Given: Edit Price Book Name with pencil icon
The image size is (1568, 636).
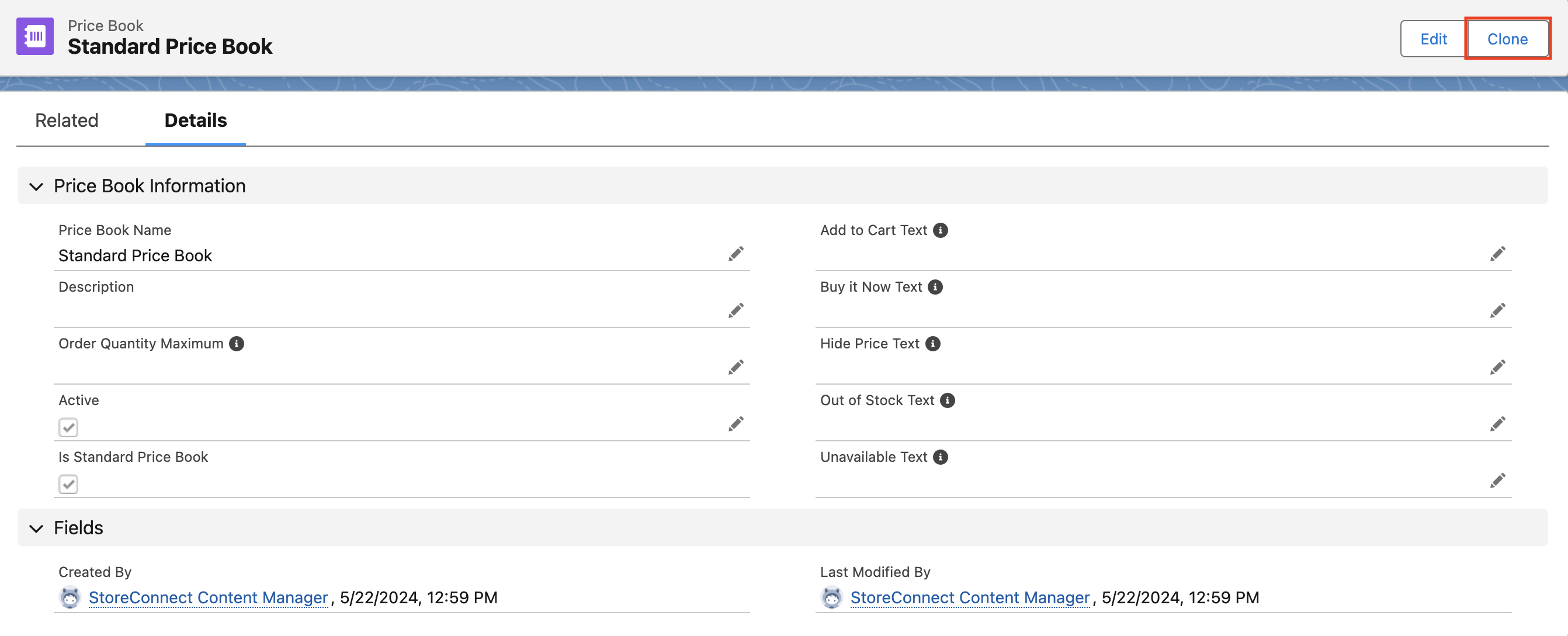Looking at the screenshot, I should click(736, 254).
